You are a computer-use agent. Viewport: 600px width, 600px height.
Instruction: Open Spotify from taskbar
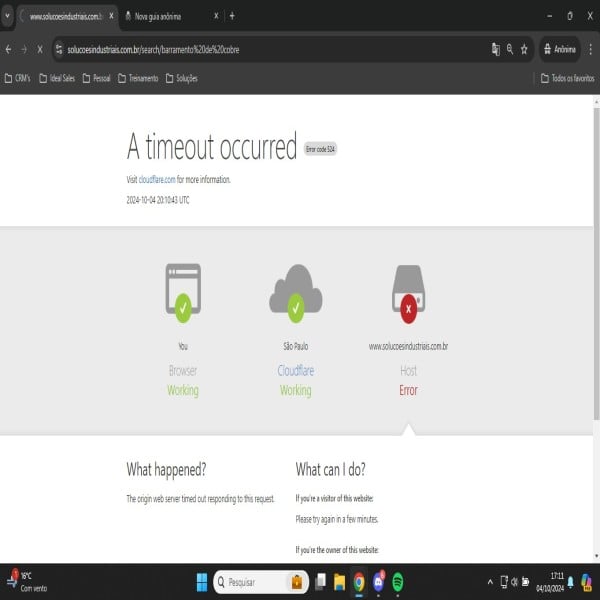[398, 582]
